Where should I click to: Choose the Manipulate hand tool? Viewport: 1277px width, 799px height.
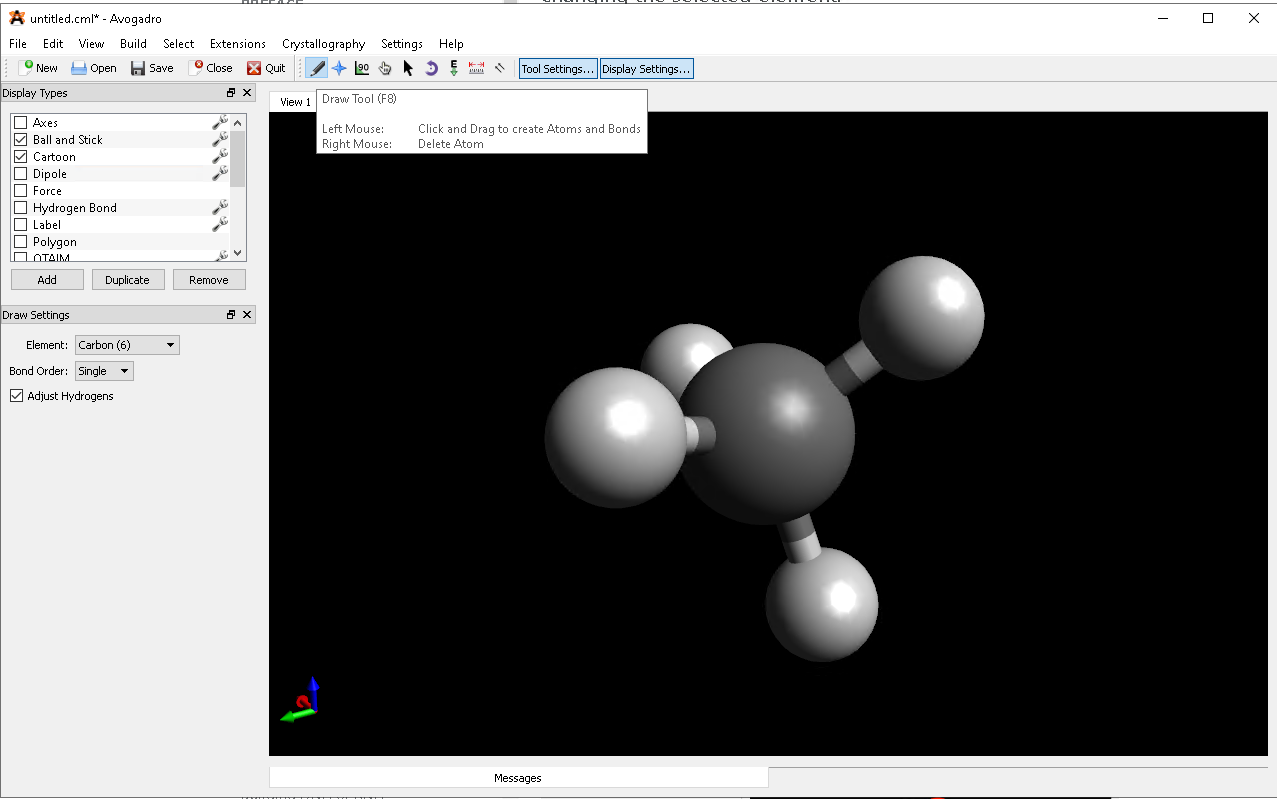coord(385,68)
